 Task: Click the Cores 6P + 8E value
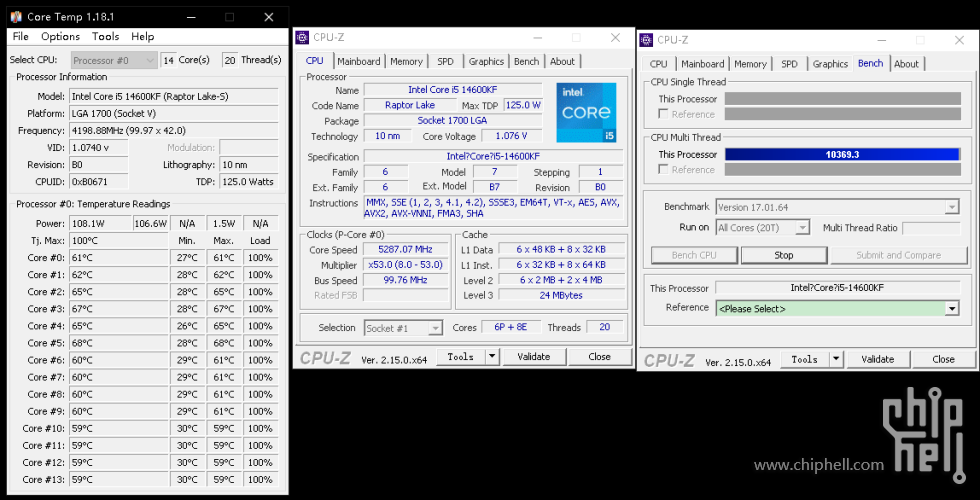click(512, 327)
